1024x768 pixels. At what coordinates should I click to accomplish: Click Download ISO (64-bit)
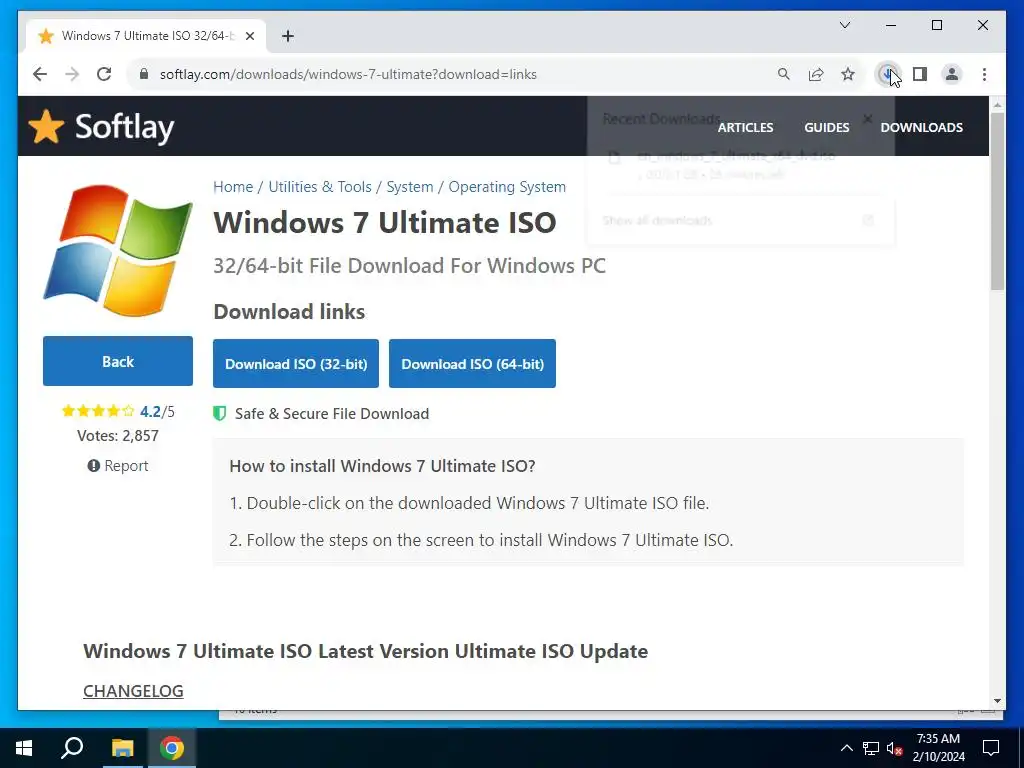coord(472,364)
